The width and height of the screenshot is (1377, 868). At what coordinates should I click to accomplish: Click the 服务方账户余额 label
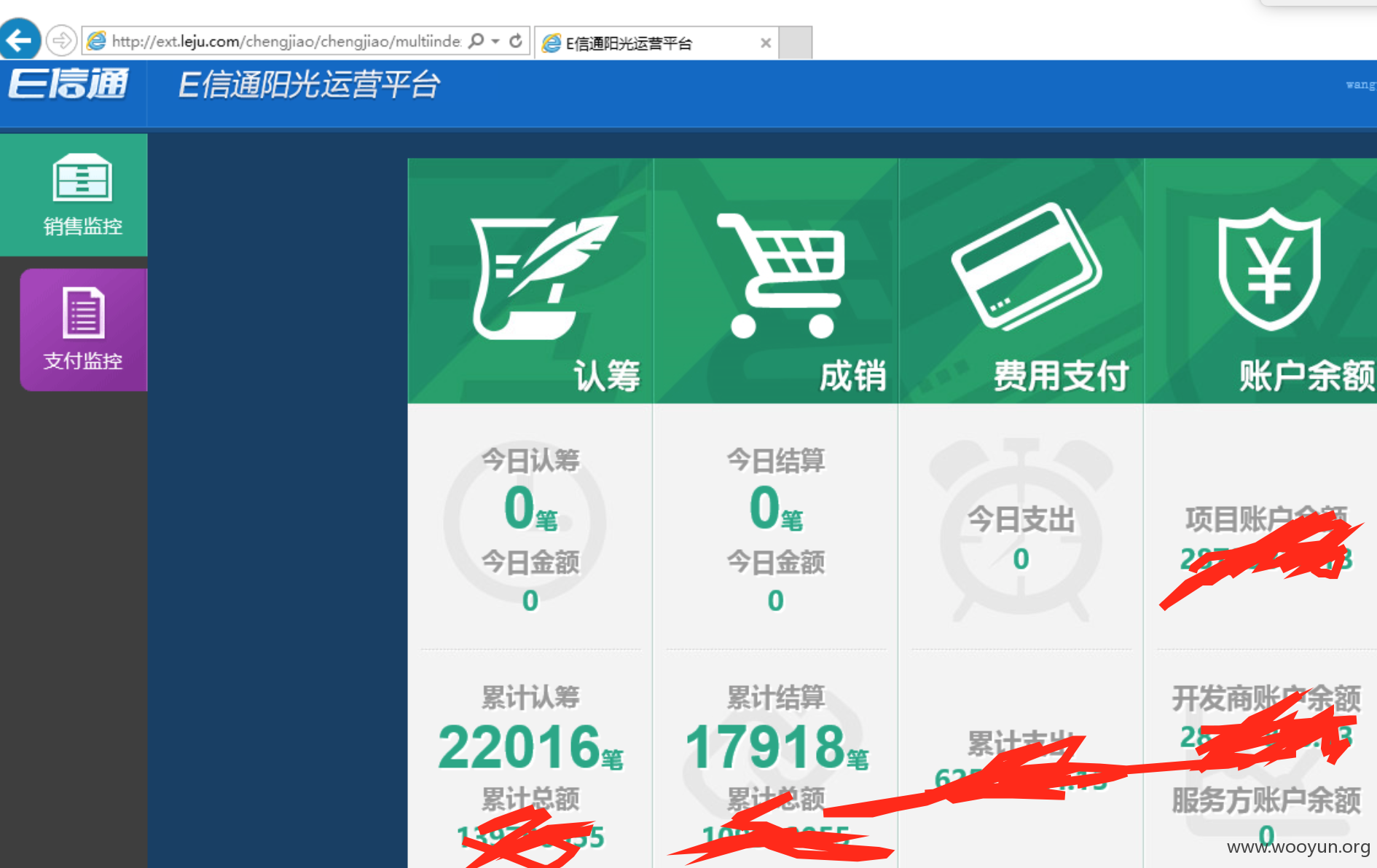[1266, 800]
